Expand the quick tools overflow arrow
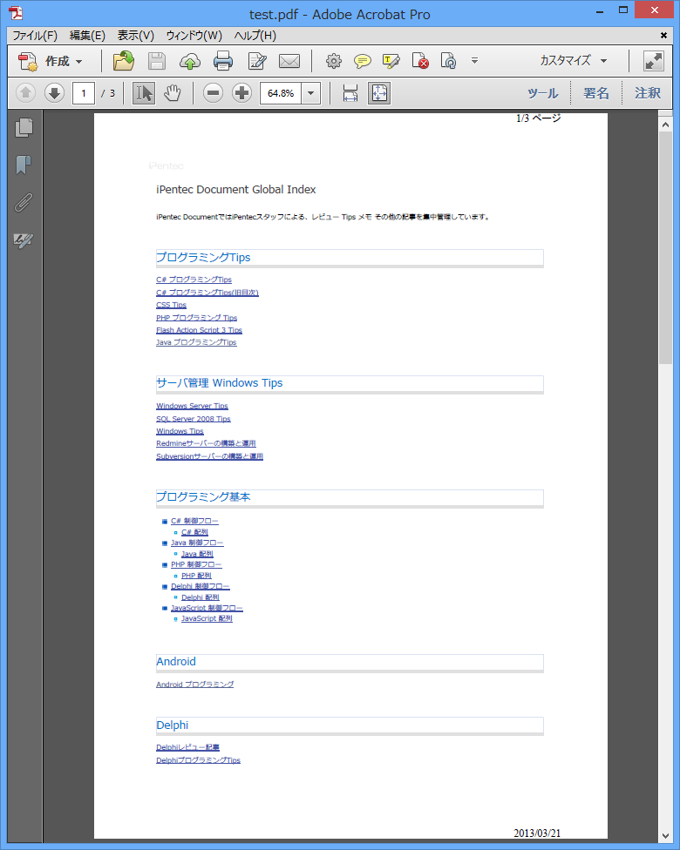The height and width of the screenshot is (850, 680). pos(474,61)
